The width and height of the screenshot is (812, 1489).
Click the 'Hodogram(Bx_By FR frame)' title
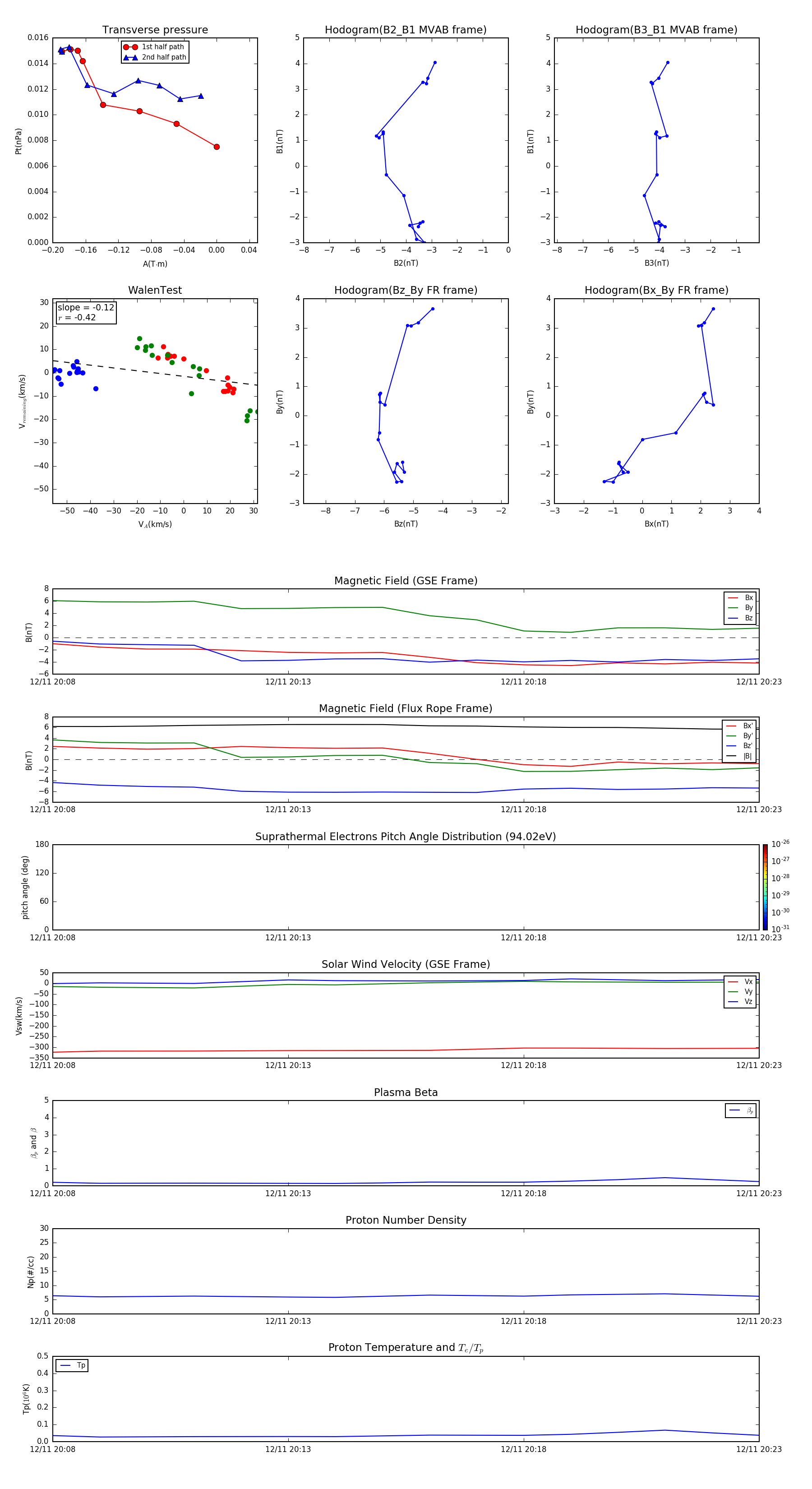(x=656, y=290)
